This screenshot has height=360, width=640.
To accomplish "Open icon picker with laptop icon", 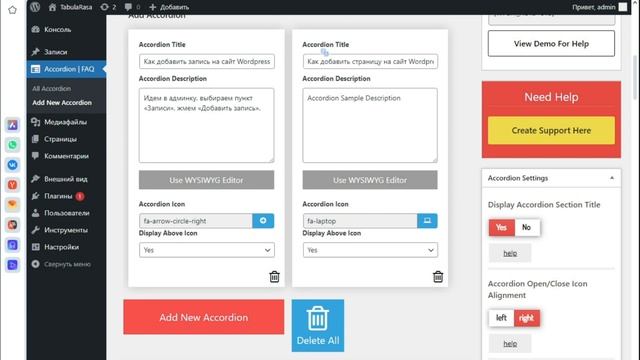I will [427, 221].
